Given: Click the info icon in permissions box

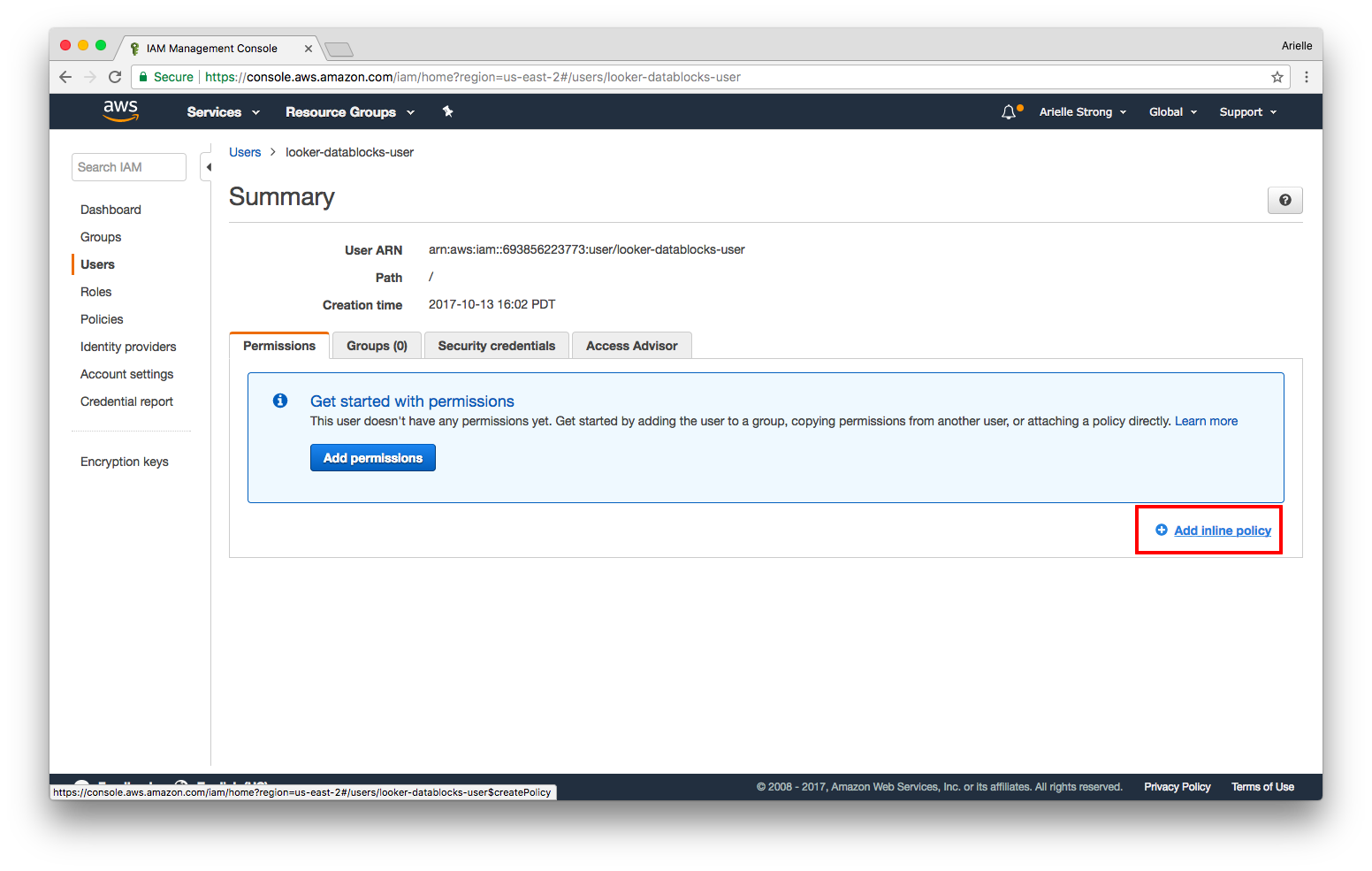Looking at the screenshot, I should coord(280,401).
